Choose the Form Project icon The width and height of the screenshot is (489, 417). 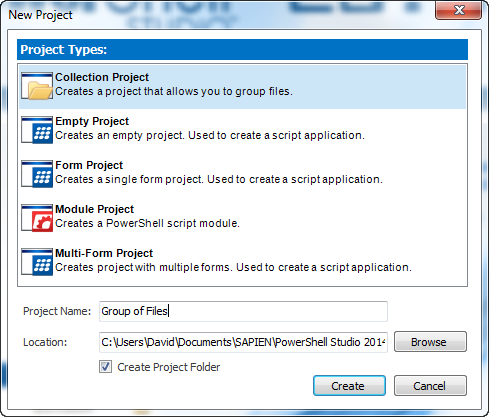(x=37, y=174)
